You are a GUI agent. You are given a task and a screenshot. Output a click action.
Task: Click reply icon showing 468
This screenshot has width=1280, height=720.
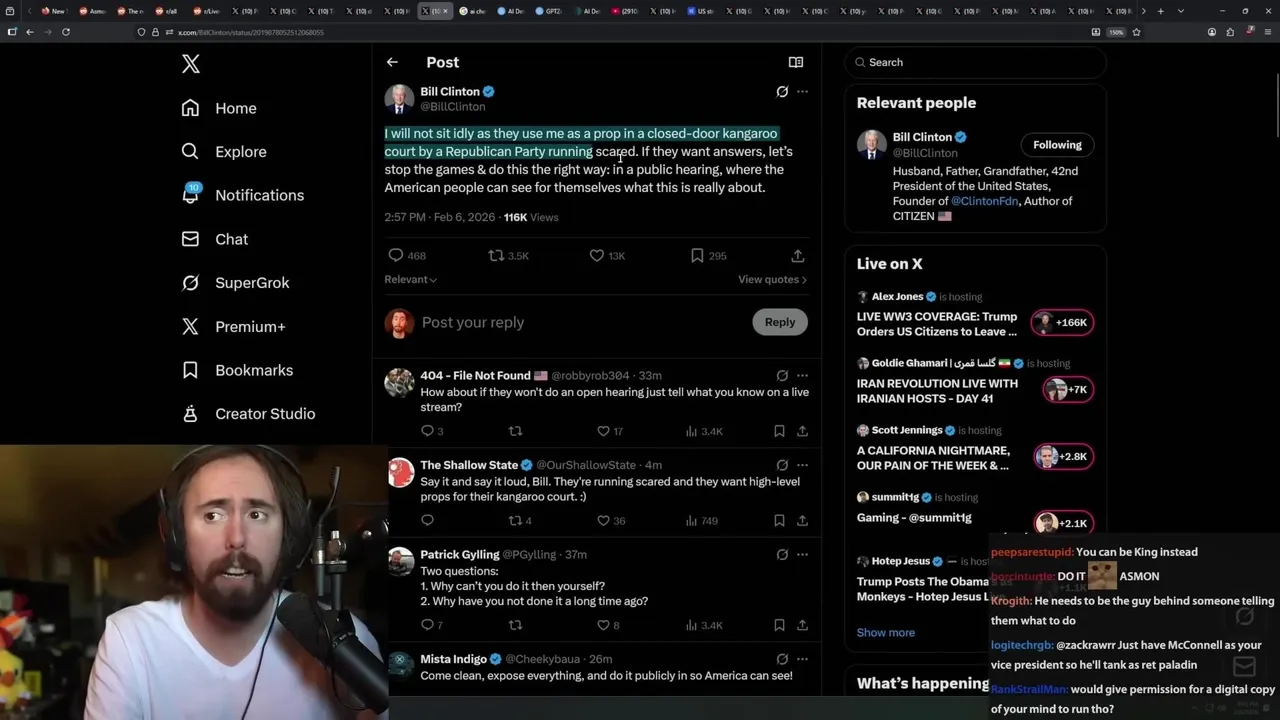click(407, 256)
